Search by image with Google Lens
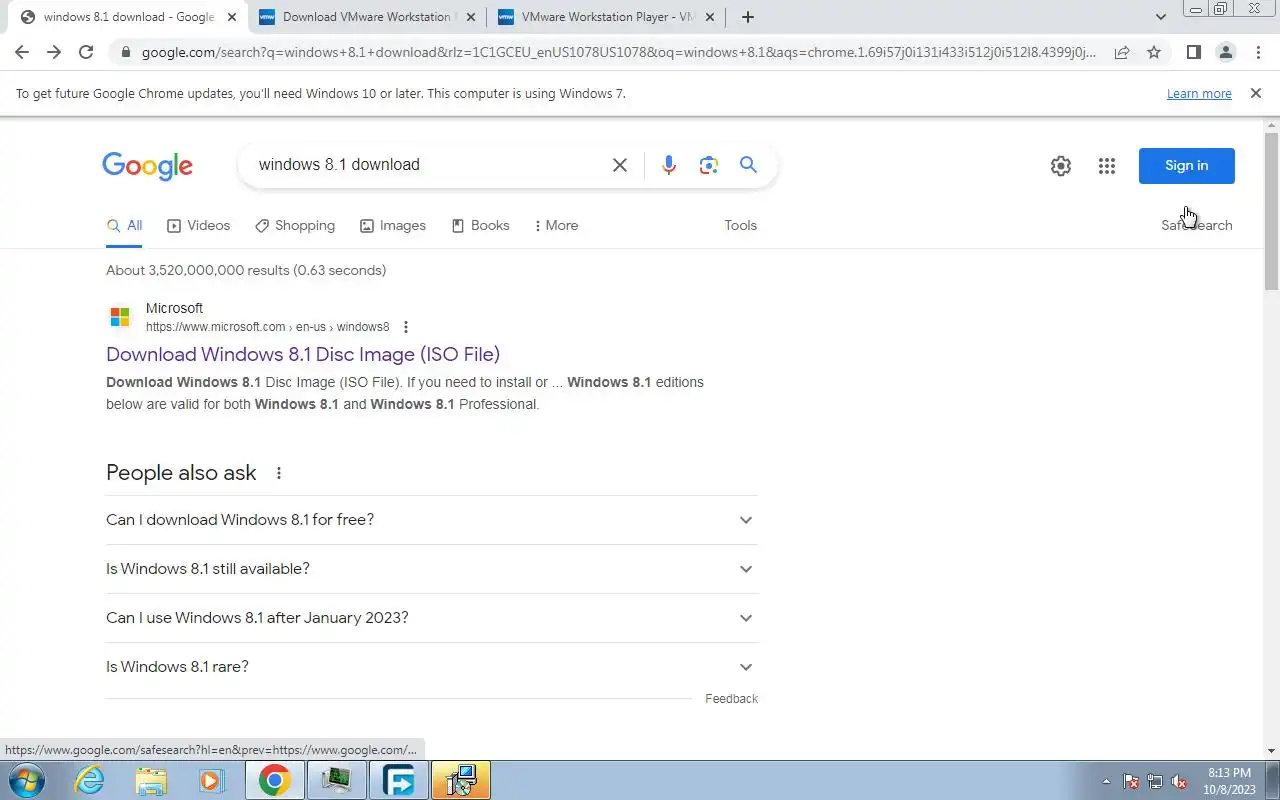Image resolution: width=1280 pixels, height=800 pixels. click(x=709, y=165)
